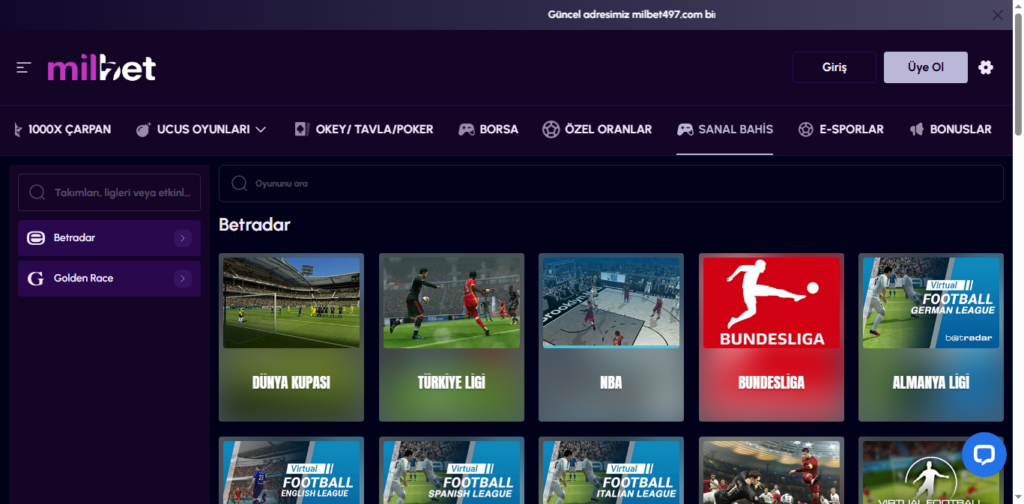Click the Giriş login button
This screenshot has height=504, width=1024.
point(834,67)
